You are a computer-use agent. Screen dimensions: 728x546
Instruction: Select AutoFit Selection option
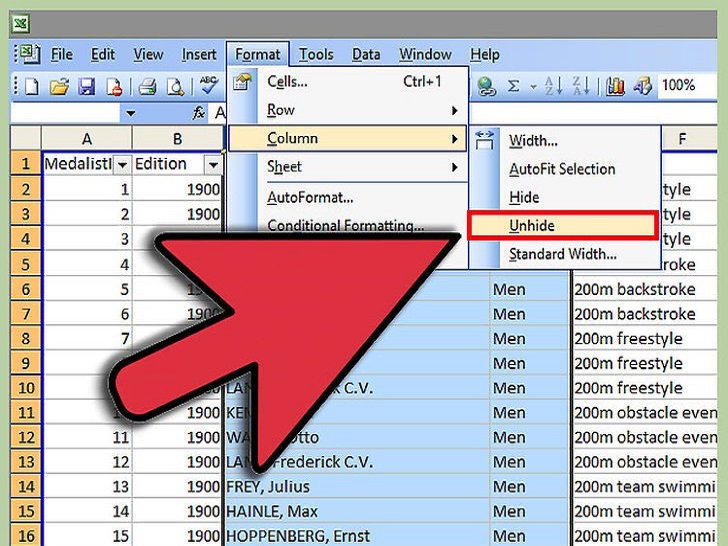(565, 169)
